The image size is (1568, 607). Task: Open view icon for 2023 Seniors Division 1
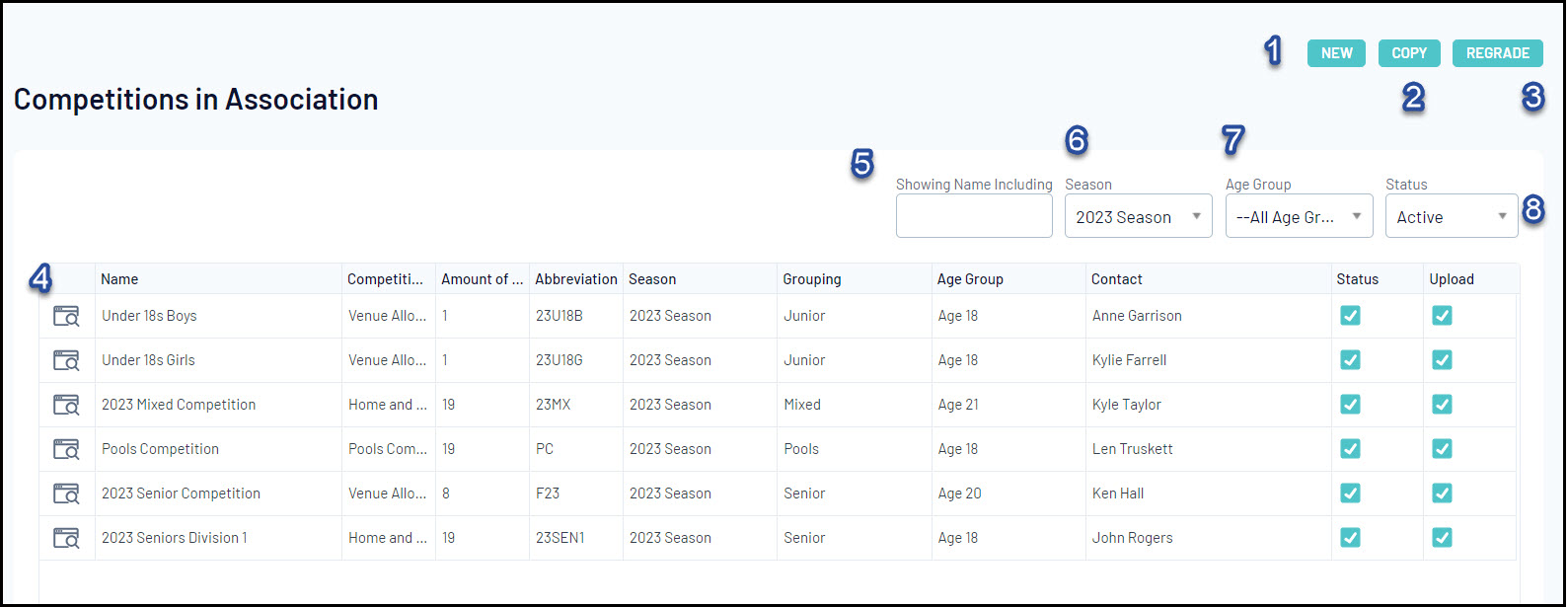66,538
